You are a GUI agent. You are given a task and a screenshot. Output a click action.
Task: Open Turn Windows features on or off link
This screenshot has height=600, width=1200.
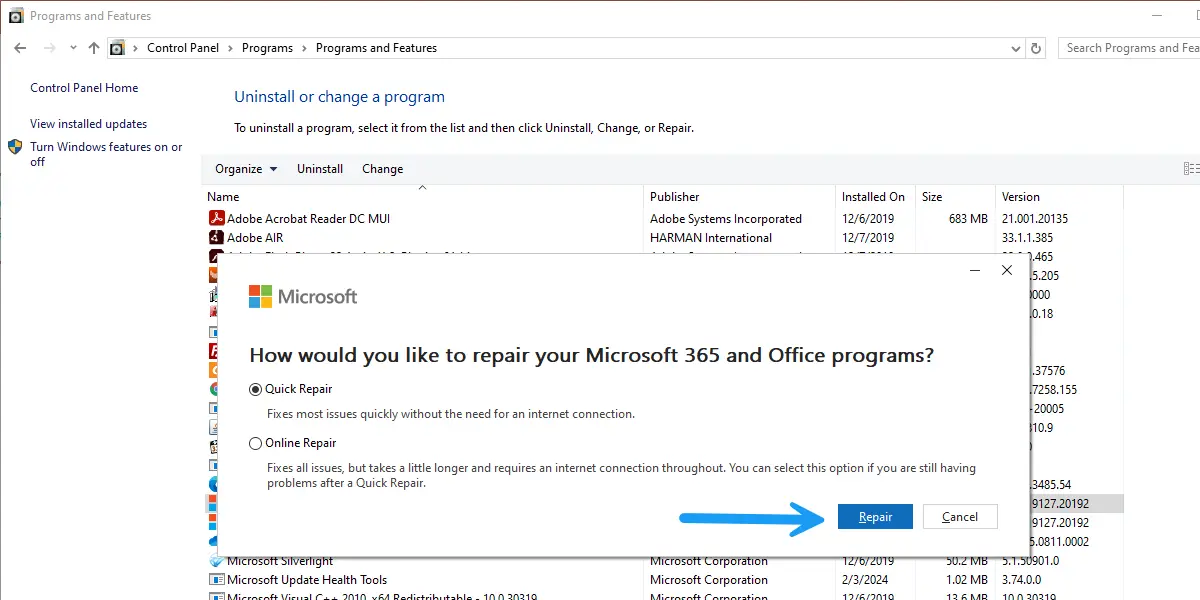point(106,154)
